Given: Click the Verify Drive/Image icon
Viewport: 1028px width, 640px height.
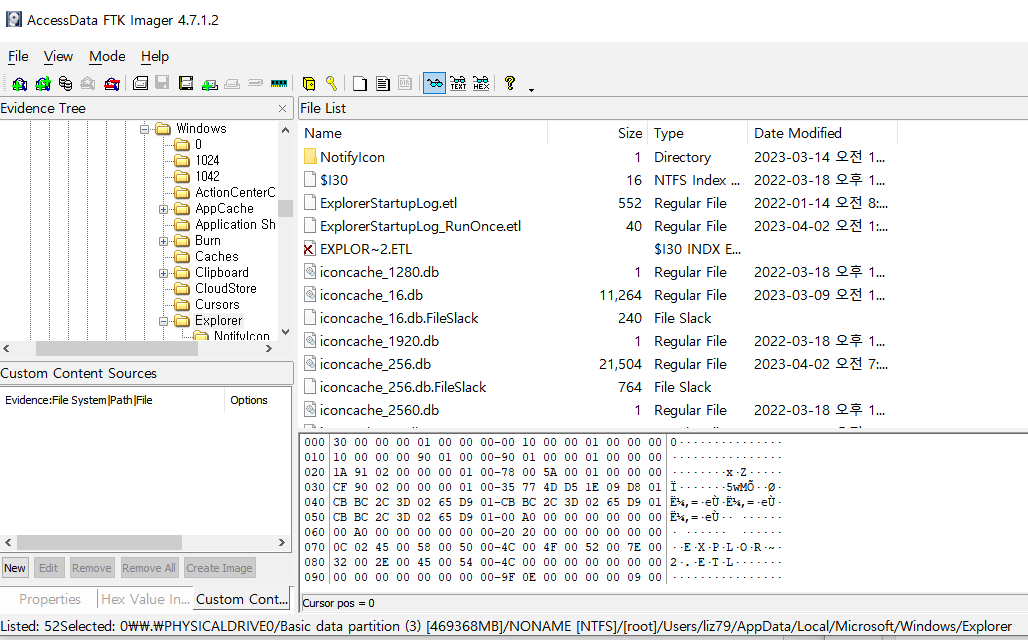Looking at the screenshot, I should 255,83.
